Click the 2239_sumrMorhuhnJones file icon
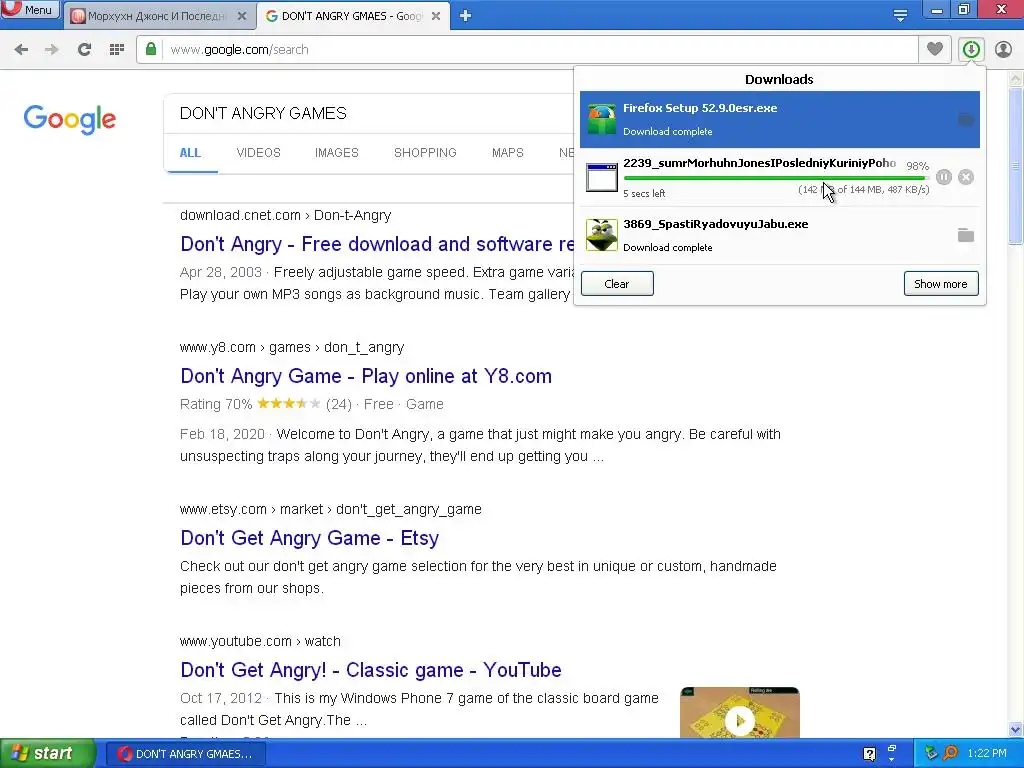 [x=601, y=177]
